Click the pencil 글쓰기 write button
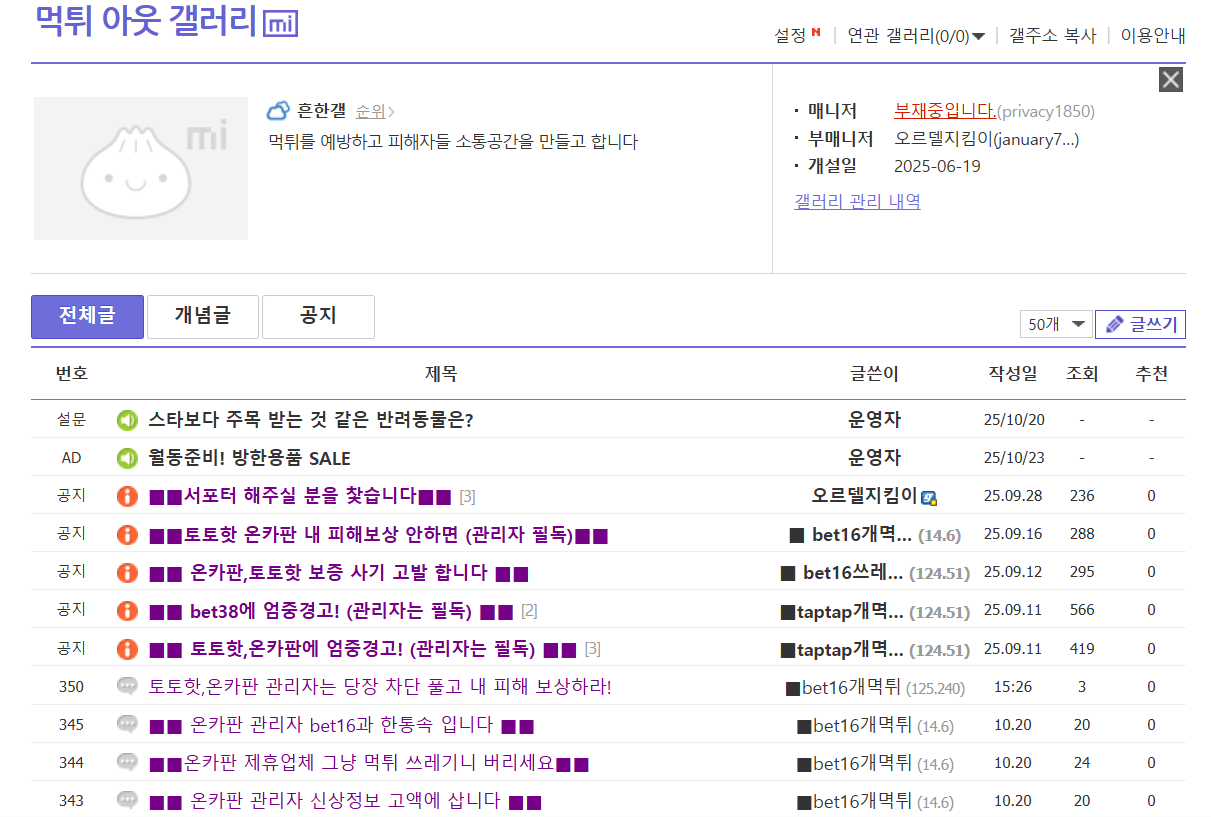The height and width of the screenshot is (817, 1211). tap(1141, 324)
